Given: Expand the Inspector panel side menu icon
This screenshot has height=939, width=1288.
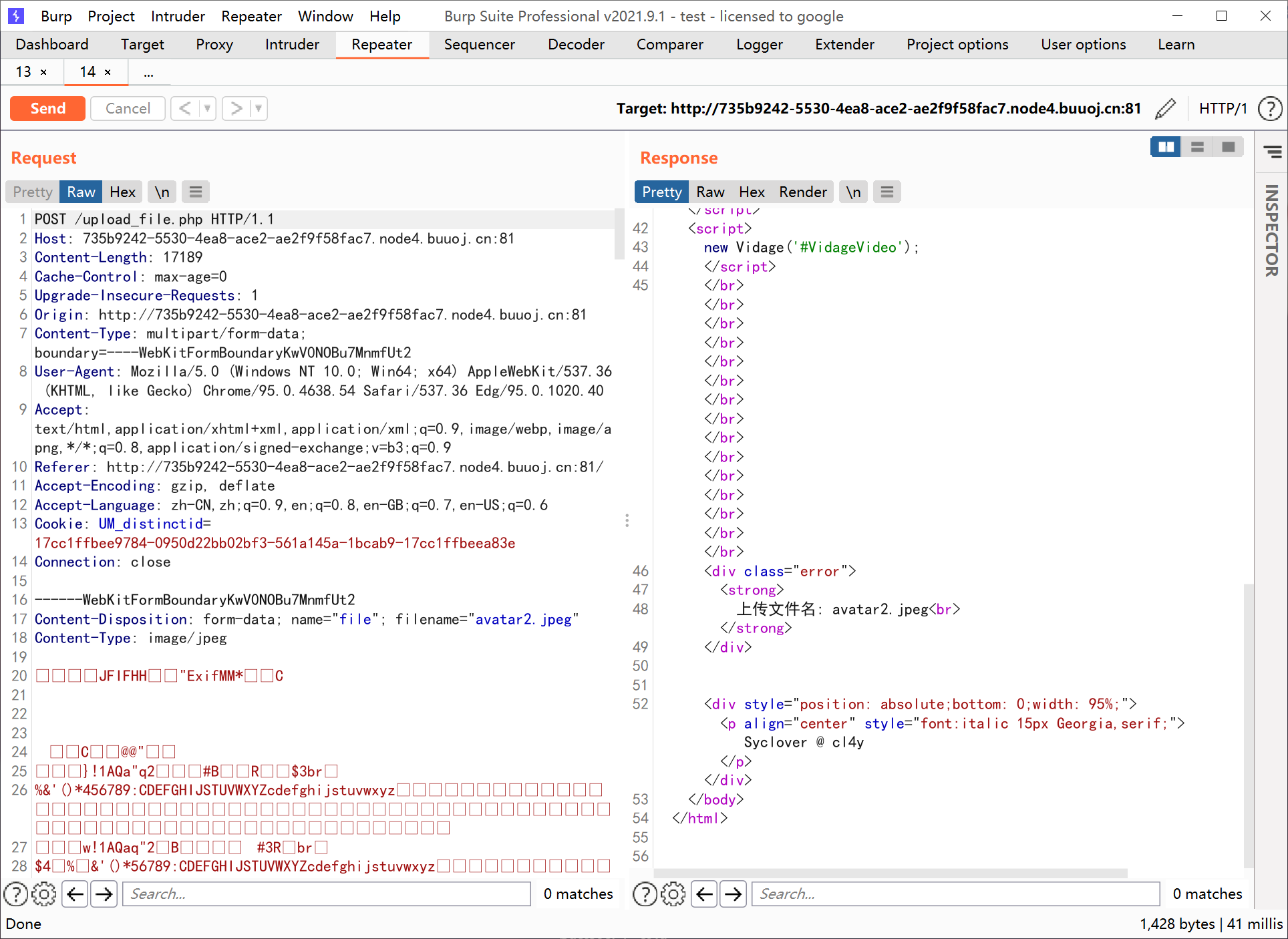Looking at the screenshot, I should (x=1272, y=152).
